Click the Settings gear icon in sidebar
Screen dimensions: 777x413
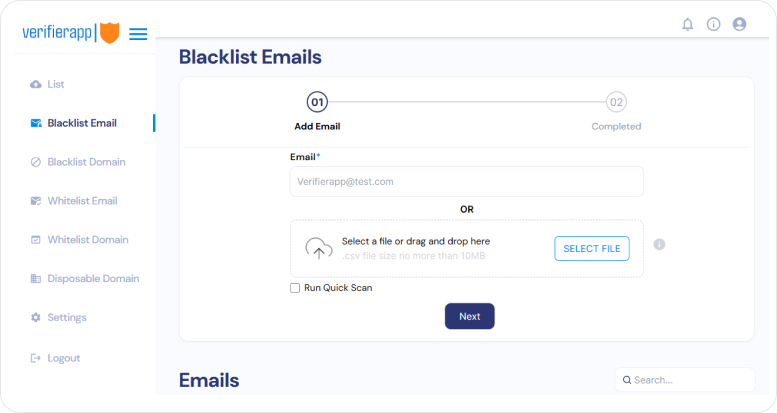click(x=36, y=317)
